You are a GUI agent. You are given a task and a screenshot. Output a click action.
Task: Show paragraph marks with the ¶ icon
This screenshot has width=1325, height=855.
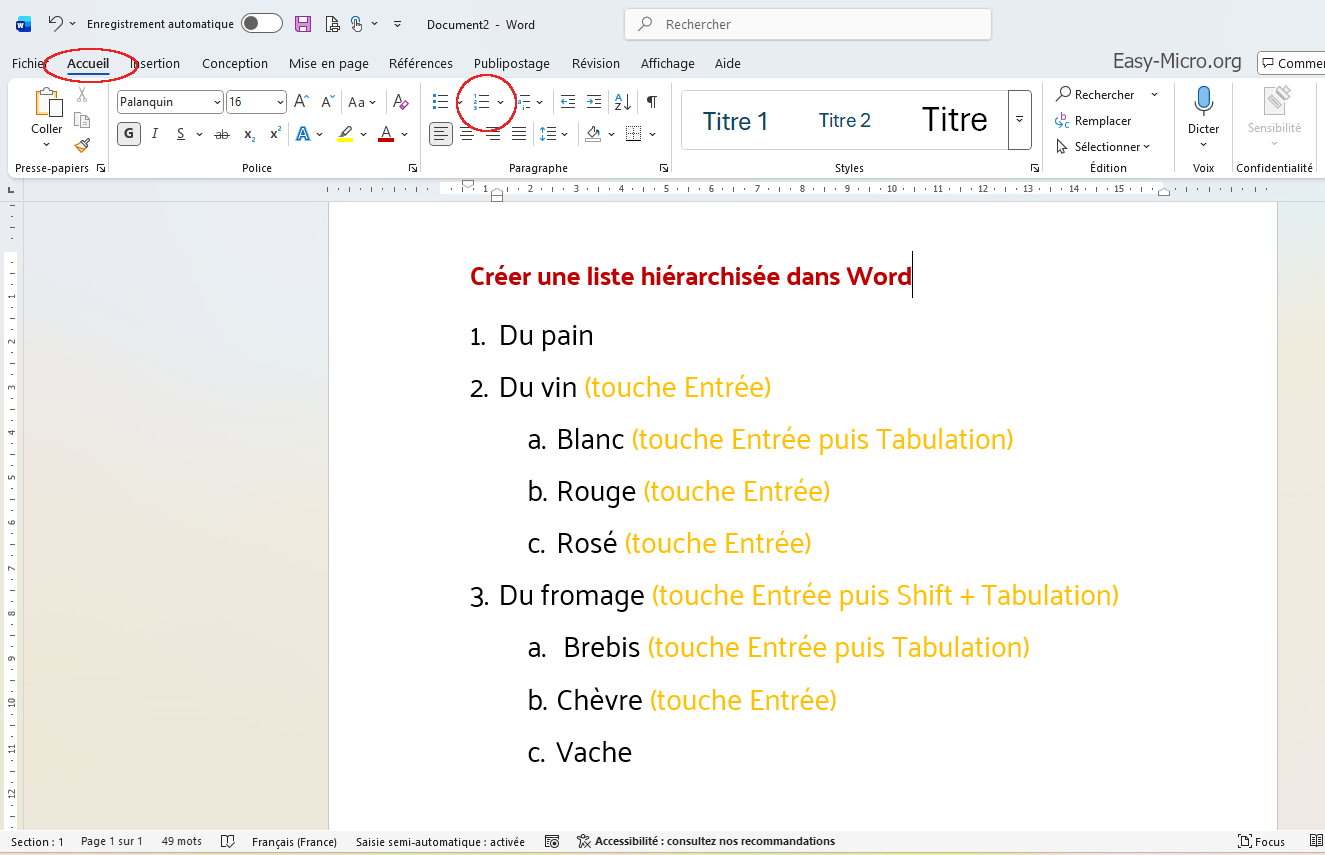[652, 101]
